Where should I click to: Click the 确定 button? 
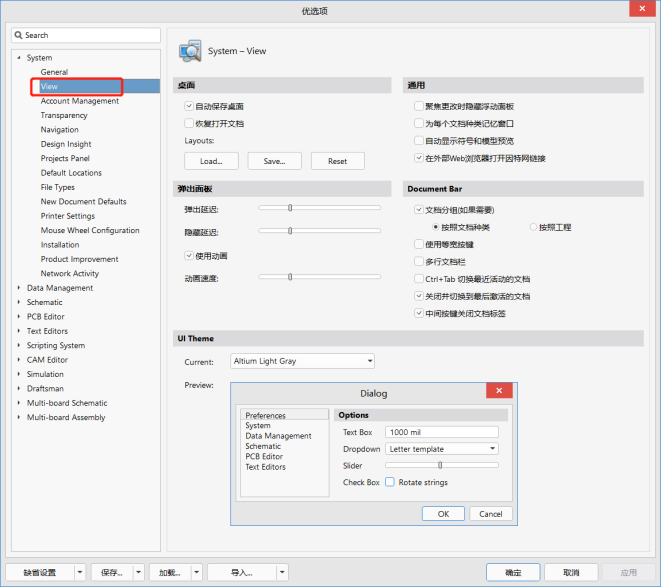coord(513,573)
